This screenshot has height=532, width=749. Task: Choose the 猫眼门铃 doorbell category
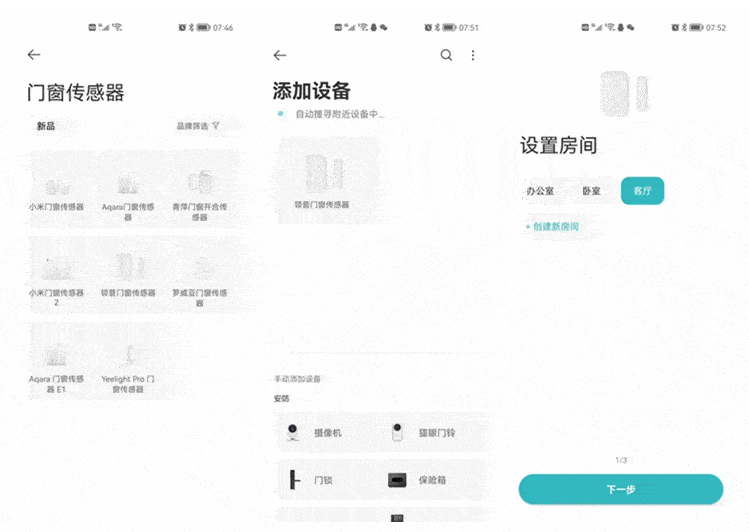coord(431,433)
